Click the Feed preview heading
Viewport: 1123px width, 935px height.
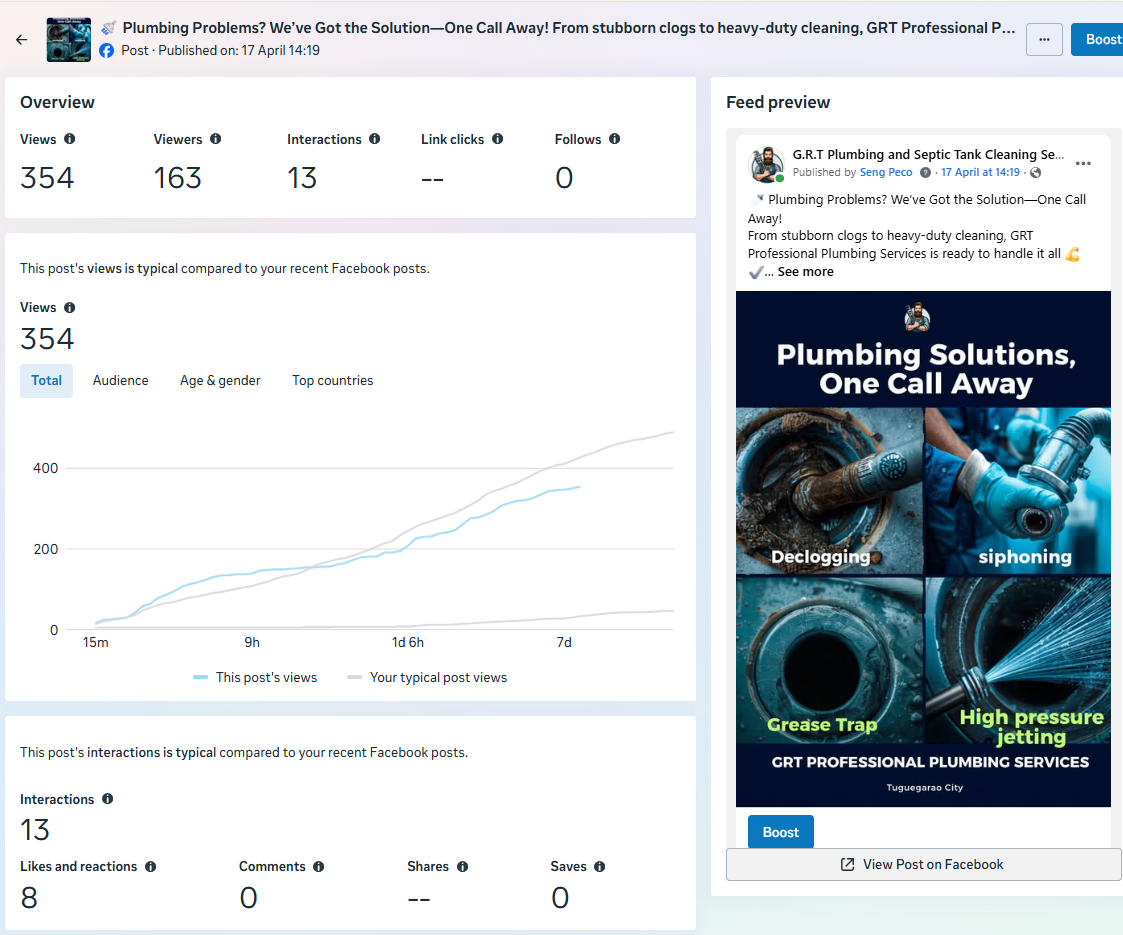point(779,102)
